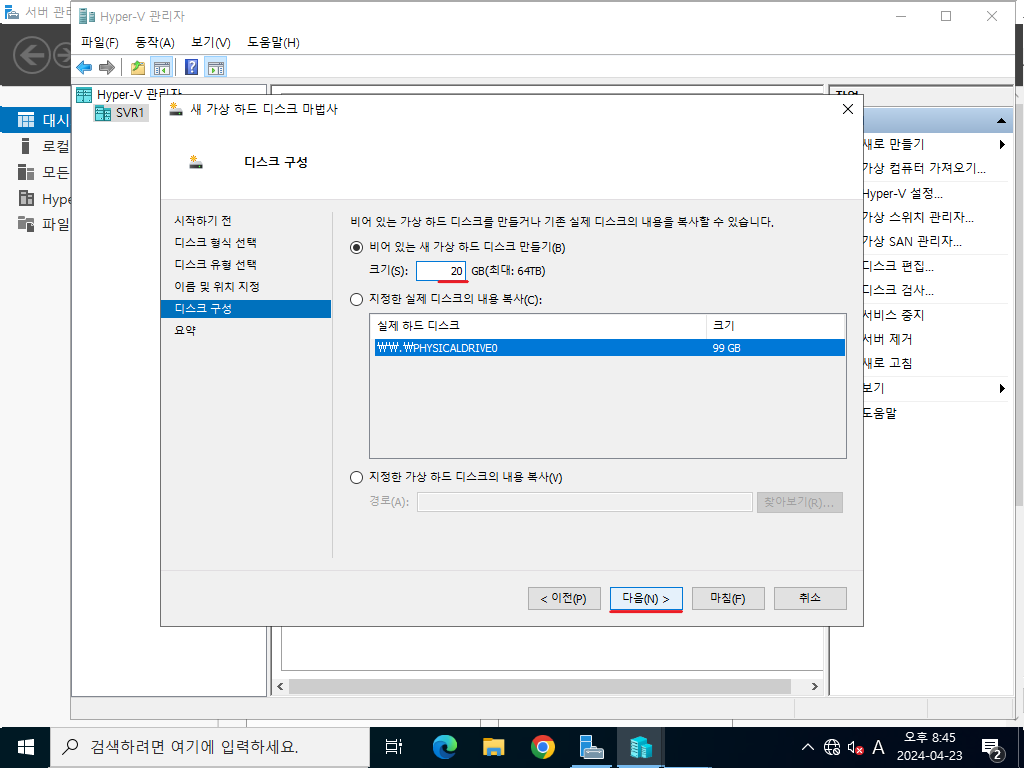Screen dimensions: 1024x768
Task: Go to 디스크 형식 선택 wizard step
Action: (216, 243)
